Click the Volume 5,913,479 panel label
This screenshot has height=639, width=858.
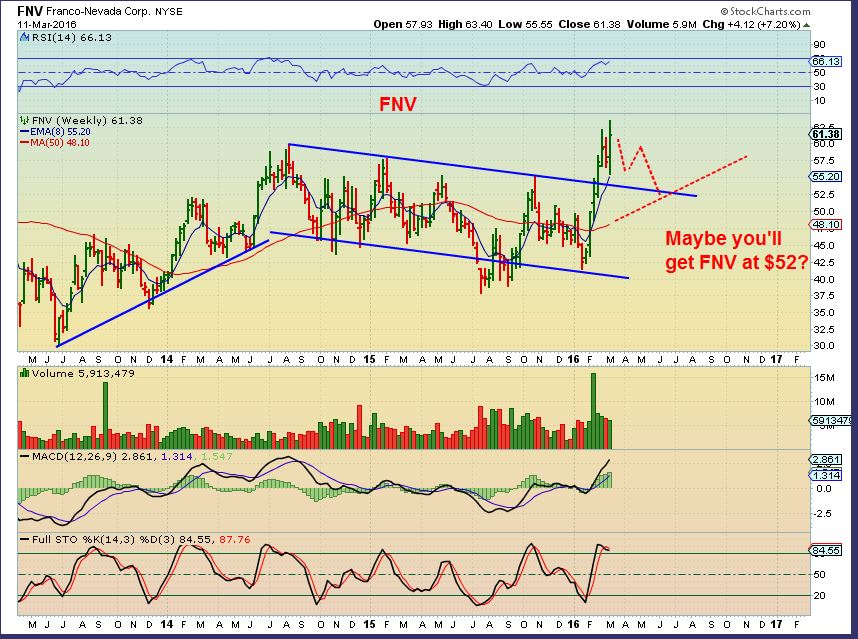[x=83, y=374]
